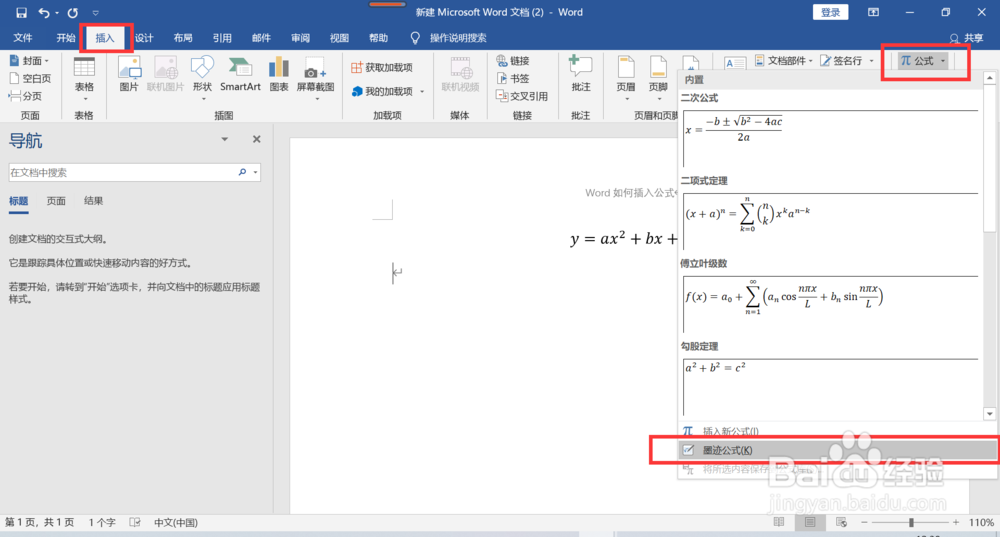This screenshot has width=1000, height=537.
Task: Click the spelling check status icon
Action: (135, 522)
